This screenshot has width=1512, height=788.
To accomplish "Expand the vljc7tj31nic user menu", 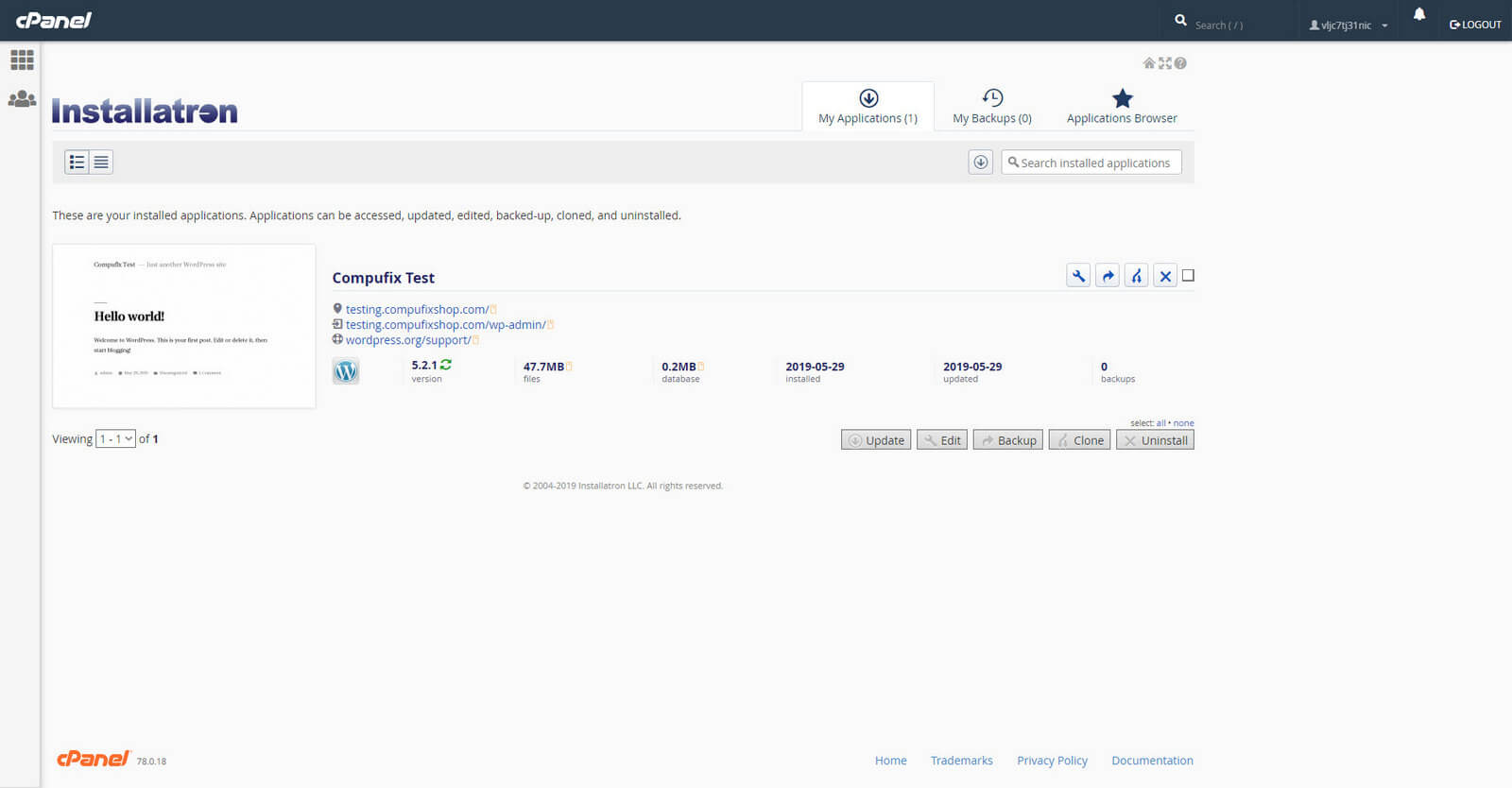I will pos(1349,26).
